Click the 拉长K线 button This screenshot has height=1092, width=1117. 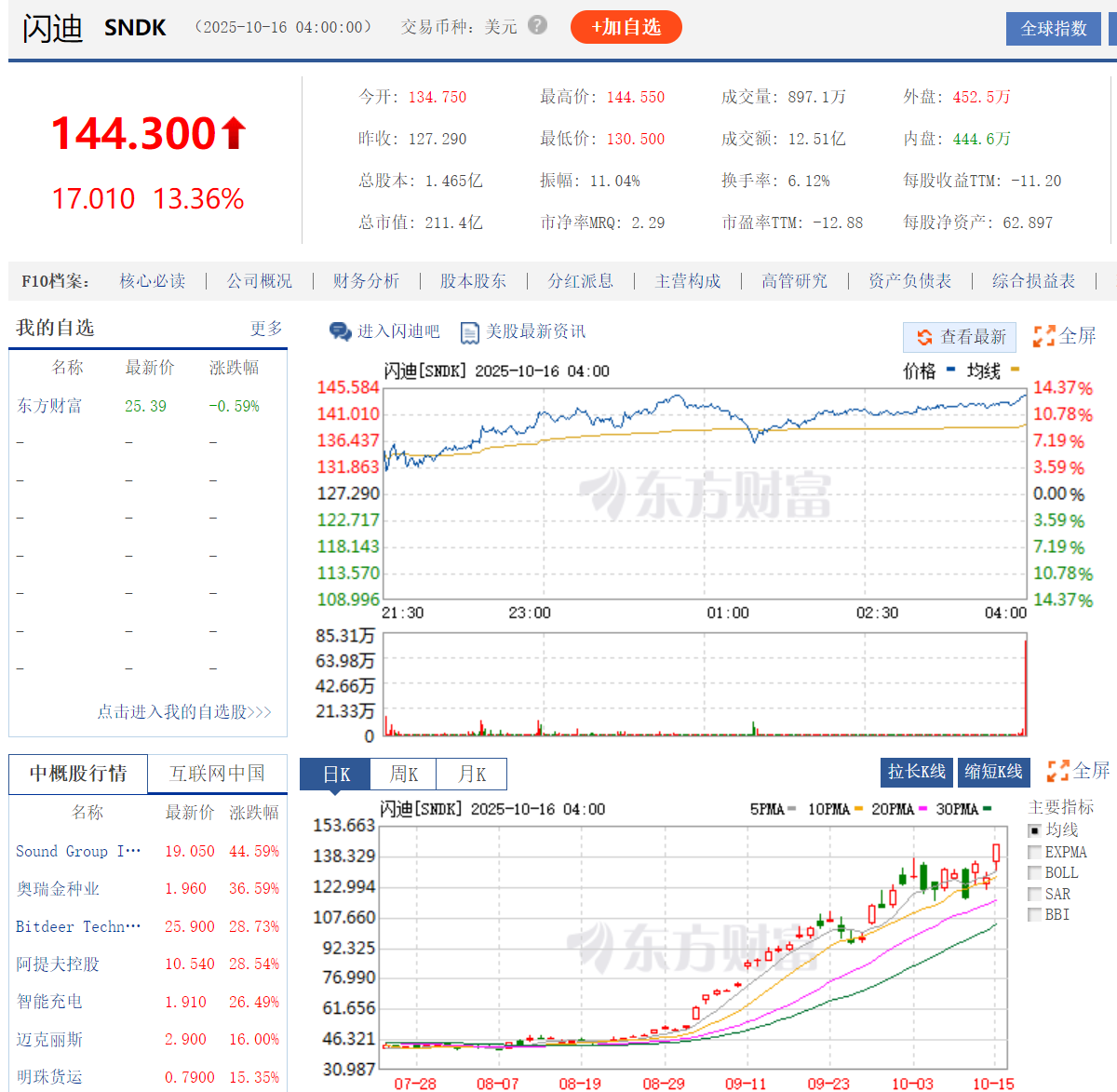click(x=916, y=772)
